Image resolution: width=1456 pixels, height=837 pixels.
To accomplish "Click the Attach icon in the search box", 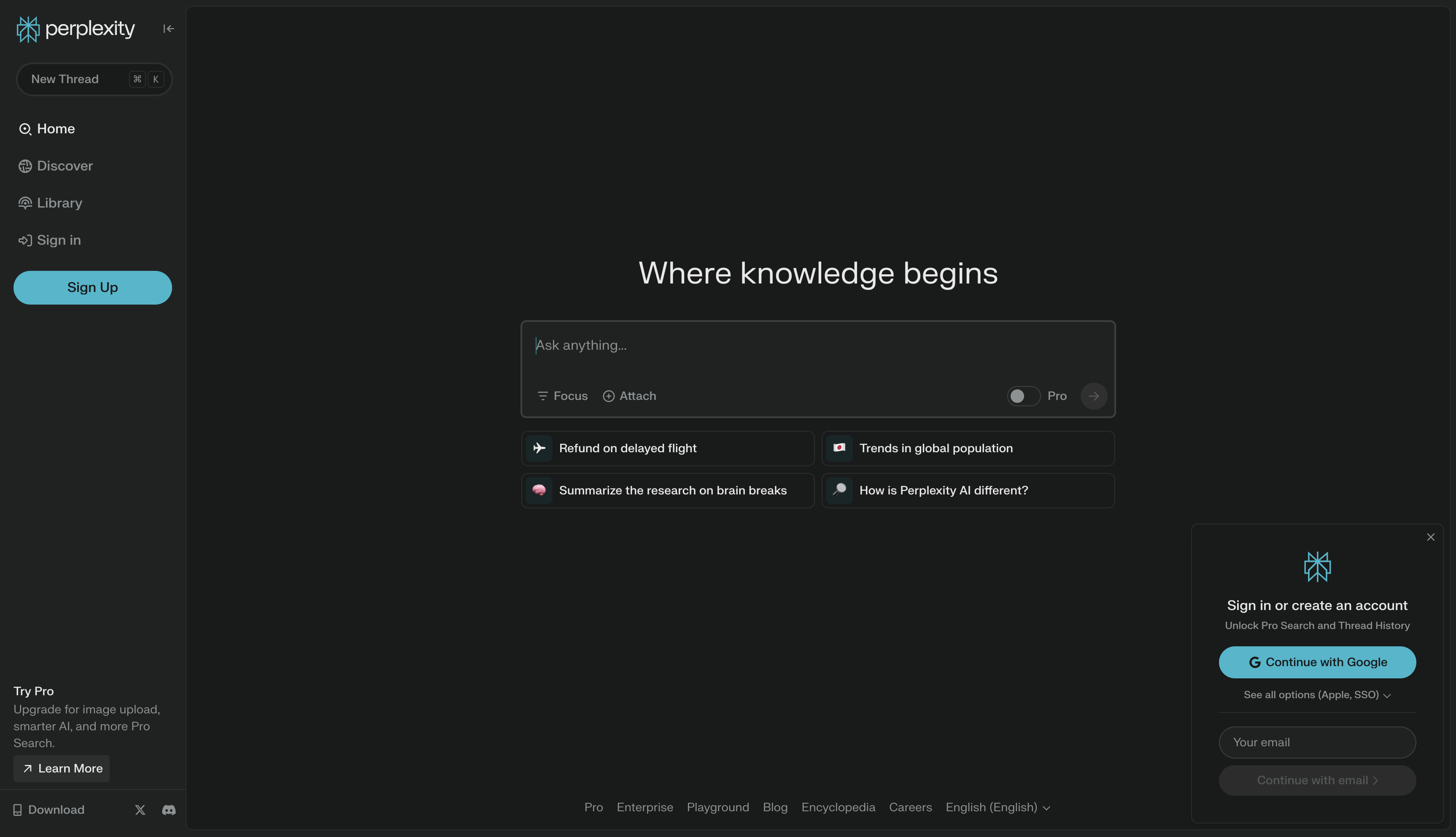I will pyautogui.click(x=609, y=396).
